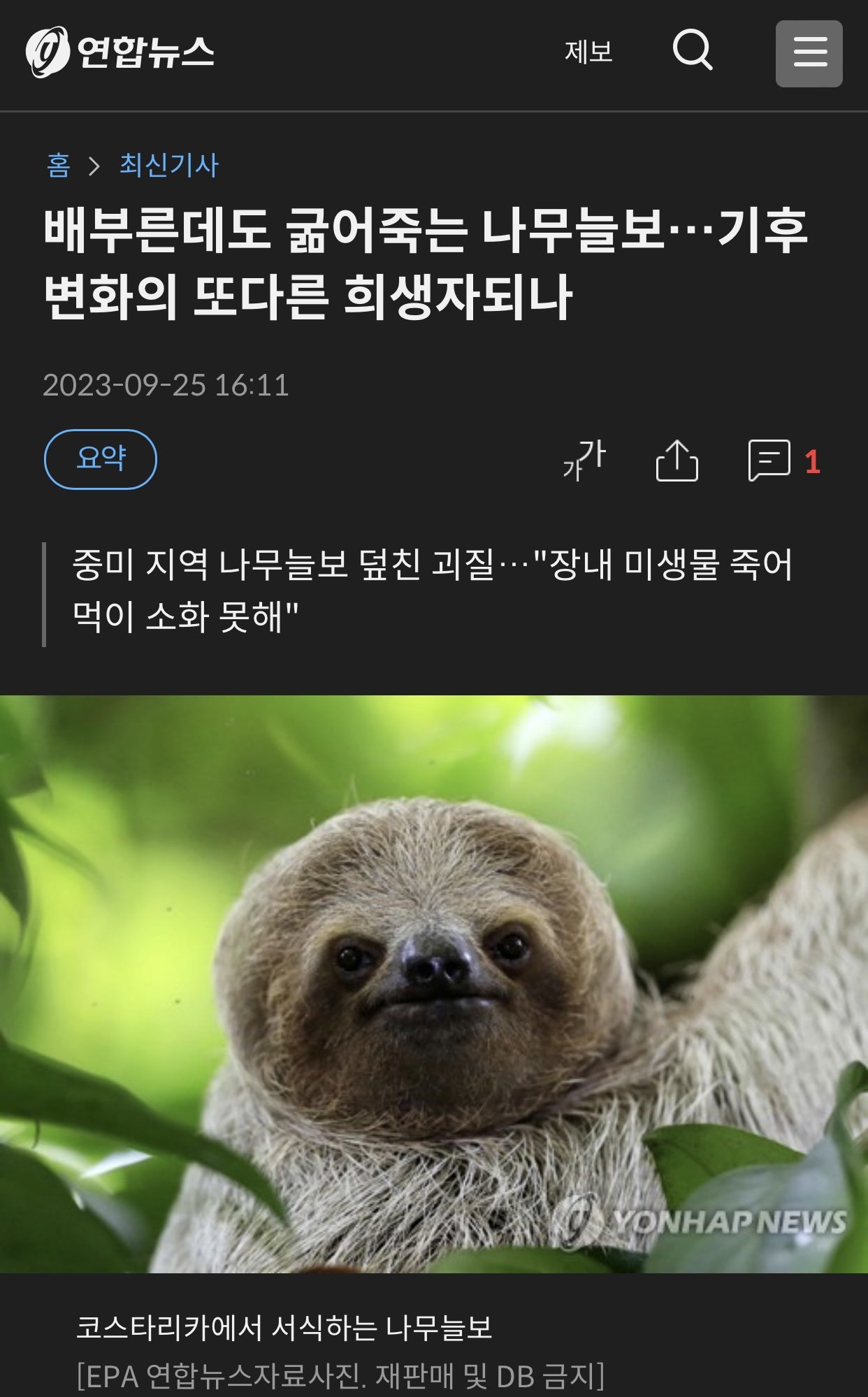Open the 최신기사 breadcrumb section

point(168,166)
